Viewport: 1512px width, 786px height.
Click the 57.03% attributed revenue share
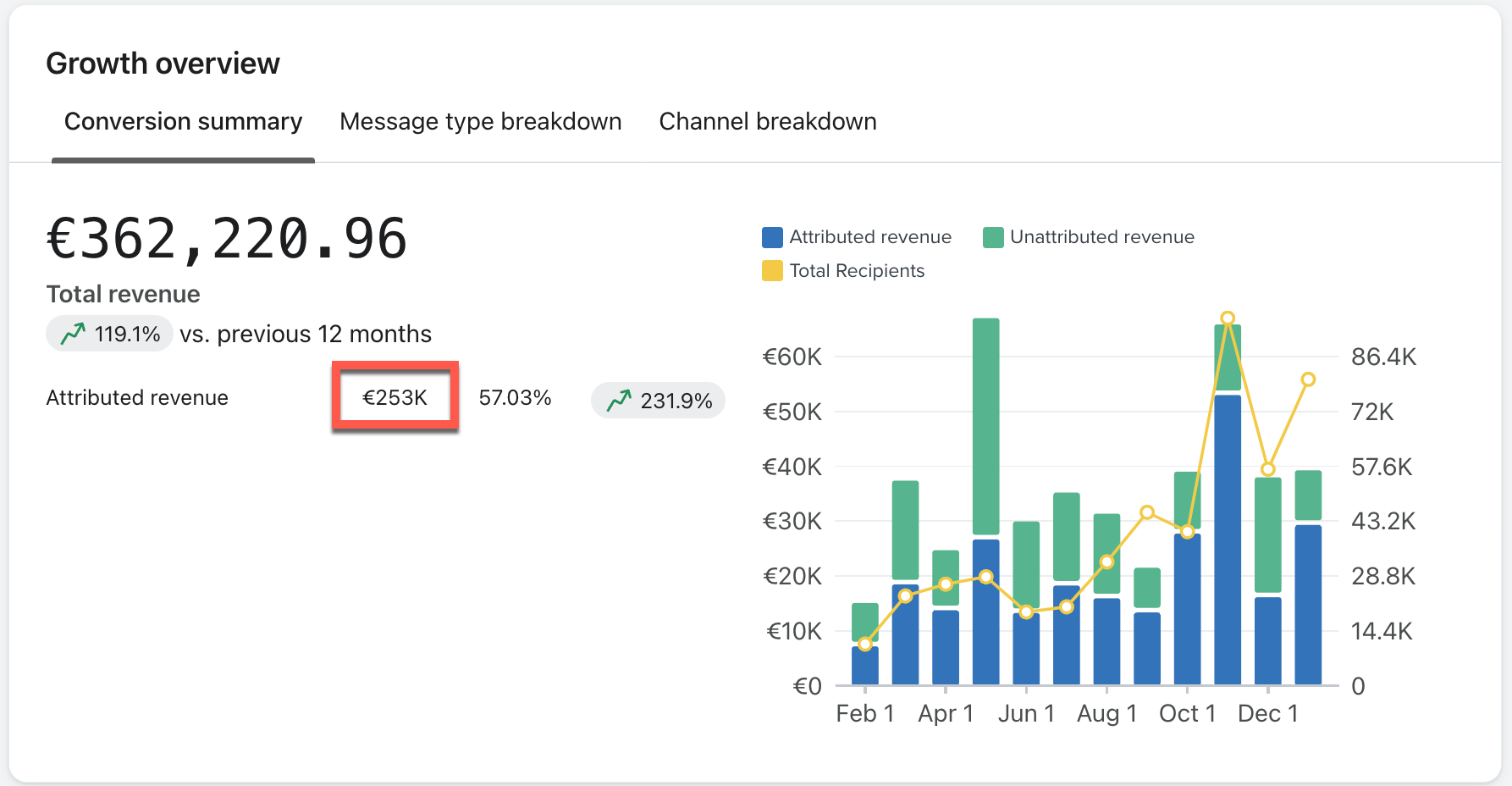click(x=515, y=397)
